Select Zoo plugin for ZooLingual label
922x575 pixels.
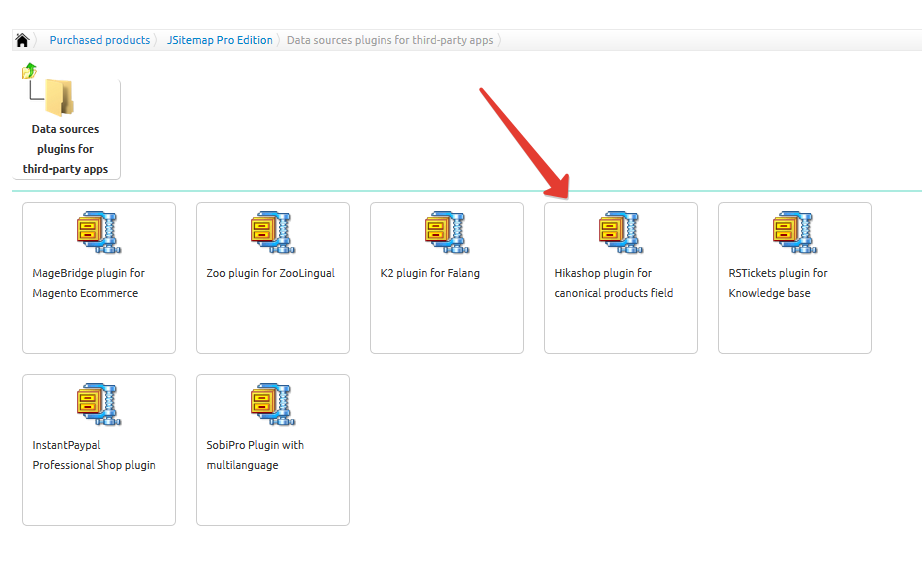270,273
